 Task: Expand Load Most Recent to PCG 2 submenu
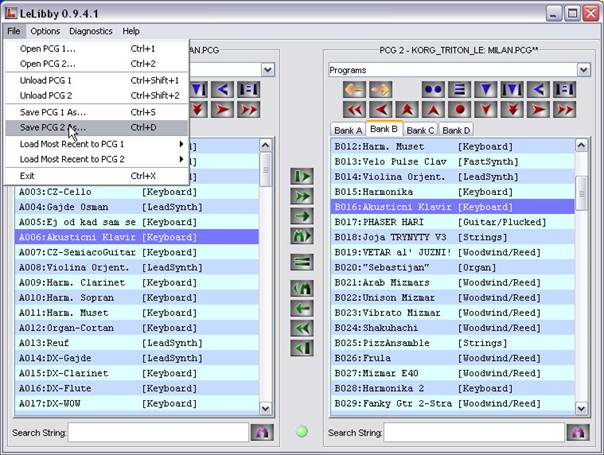(96, 159)
